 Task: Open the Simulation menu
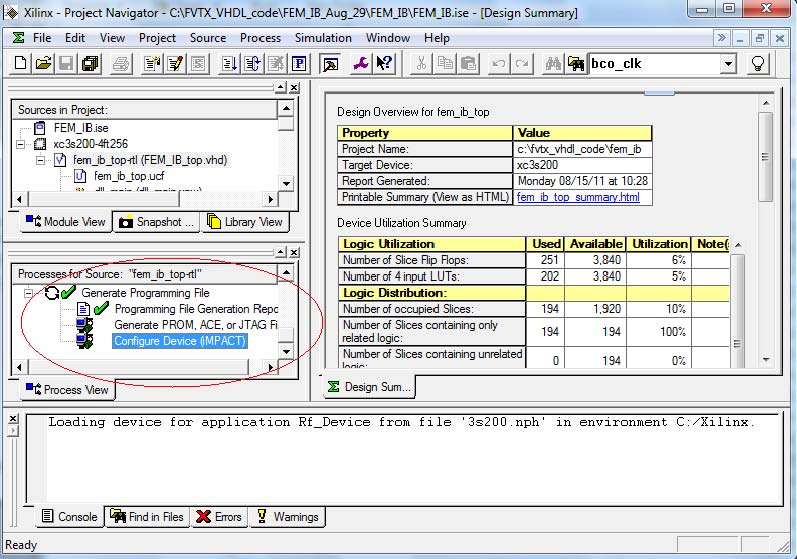tap(323, 38)
